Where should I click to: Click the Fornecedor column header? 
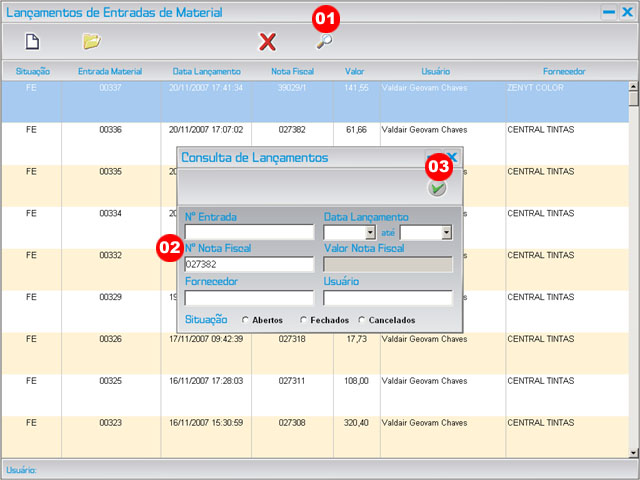point(564,72)
